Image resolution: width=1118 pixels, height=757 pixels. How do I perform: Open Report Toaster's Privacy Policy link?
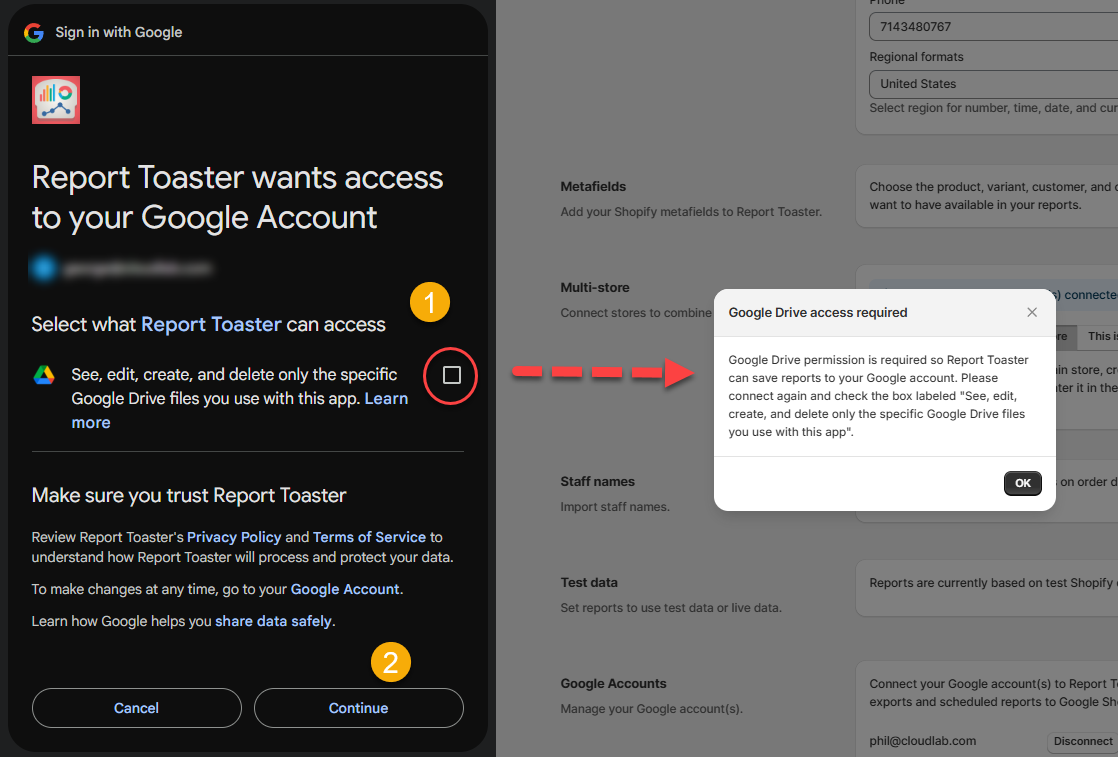coord(234,537)
